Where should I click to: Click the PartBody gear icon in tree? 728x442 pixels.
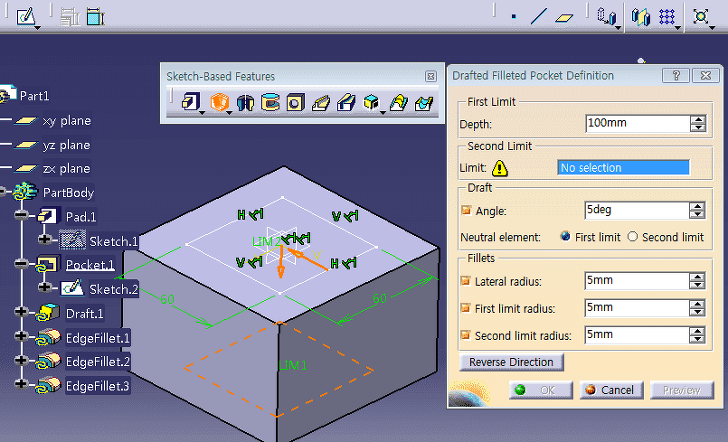coord(25,192)
